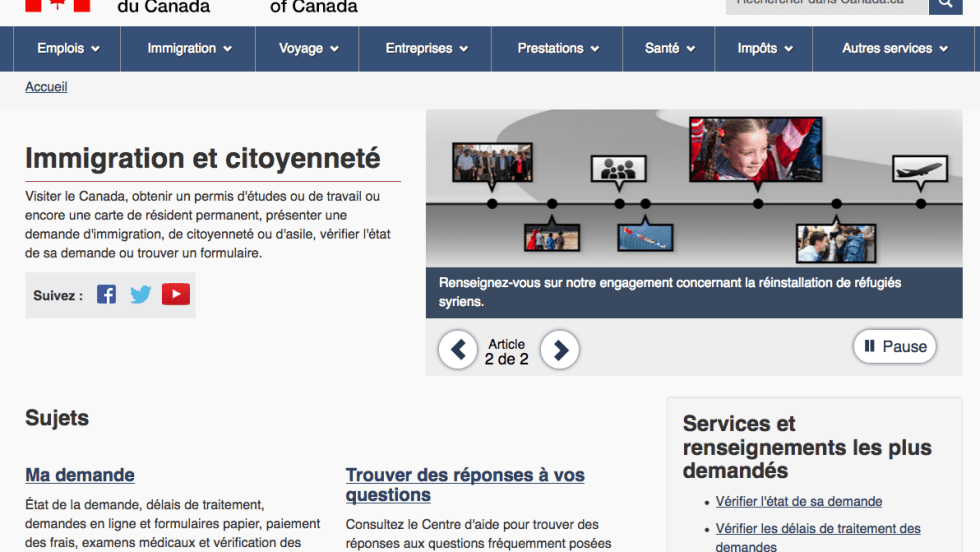Open the Prestations menu
The height and width of the screenshot is (552, 980).
tap(558, 48)
